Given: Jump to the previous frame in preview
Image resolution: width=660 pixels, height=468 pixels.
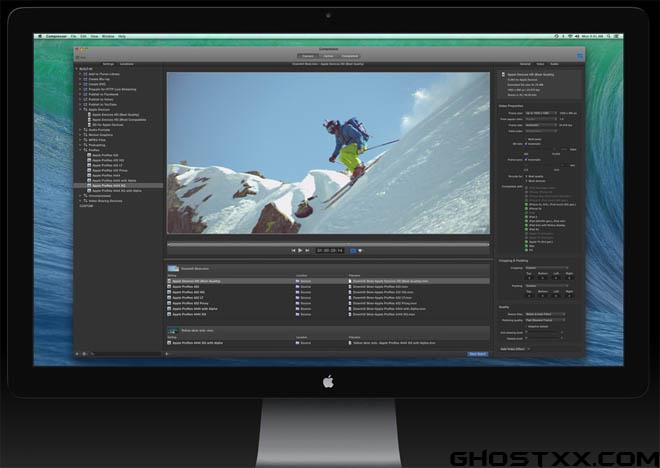Looking at the screenshot, I should coord(293,250).
